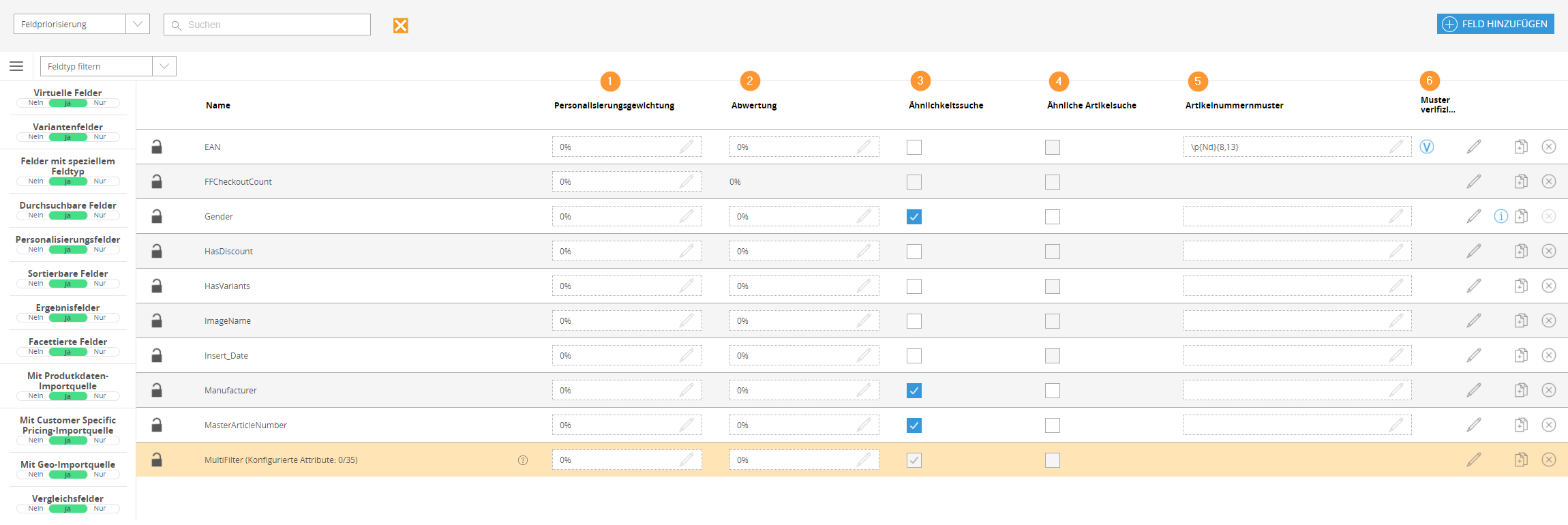Edit the FFCheckoutCount row with the pencil
The height and width of the screenshot is (525, 1568).
[x=1474, y=181]
